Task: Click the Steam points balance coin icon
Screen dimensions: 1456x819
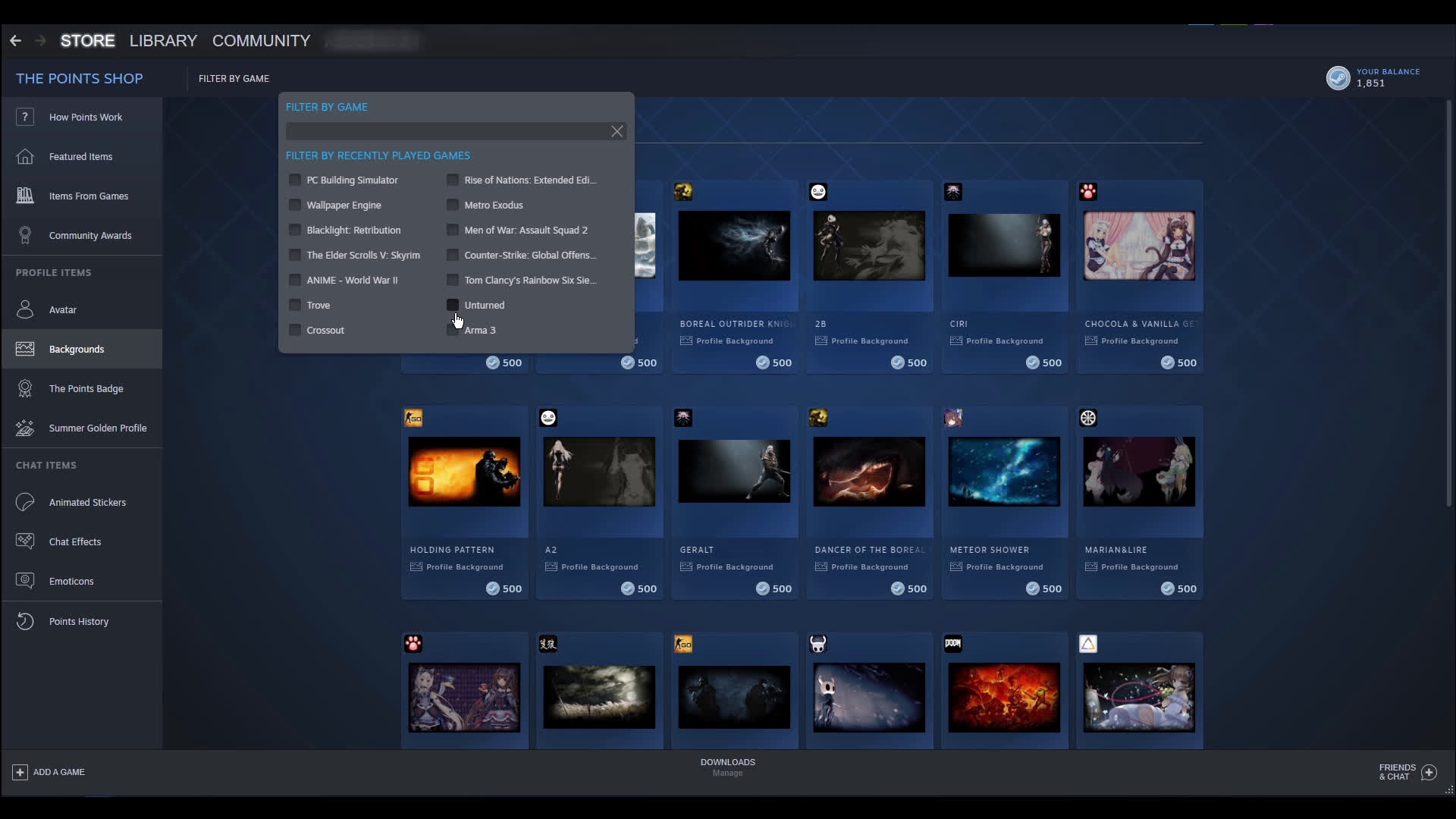Action: coord(1338,77)
